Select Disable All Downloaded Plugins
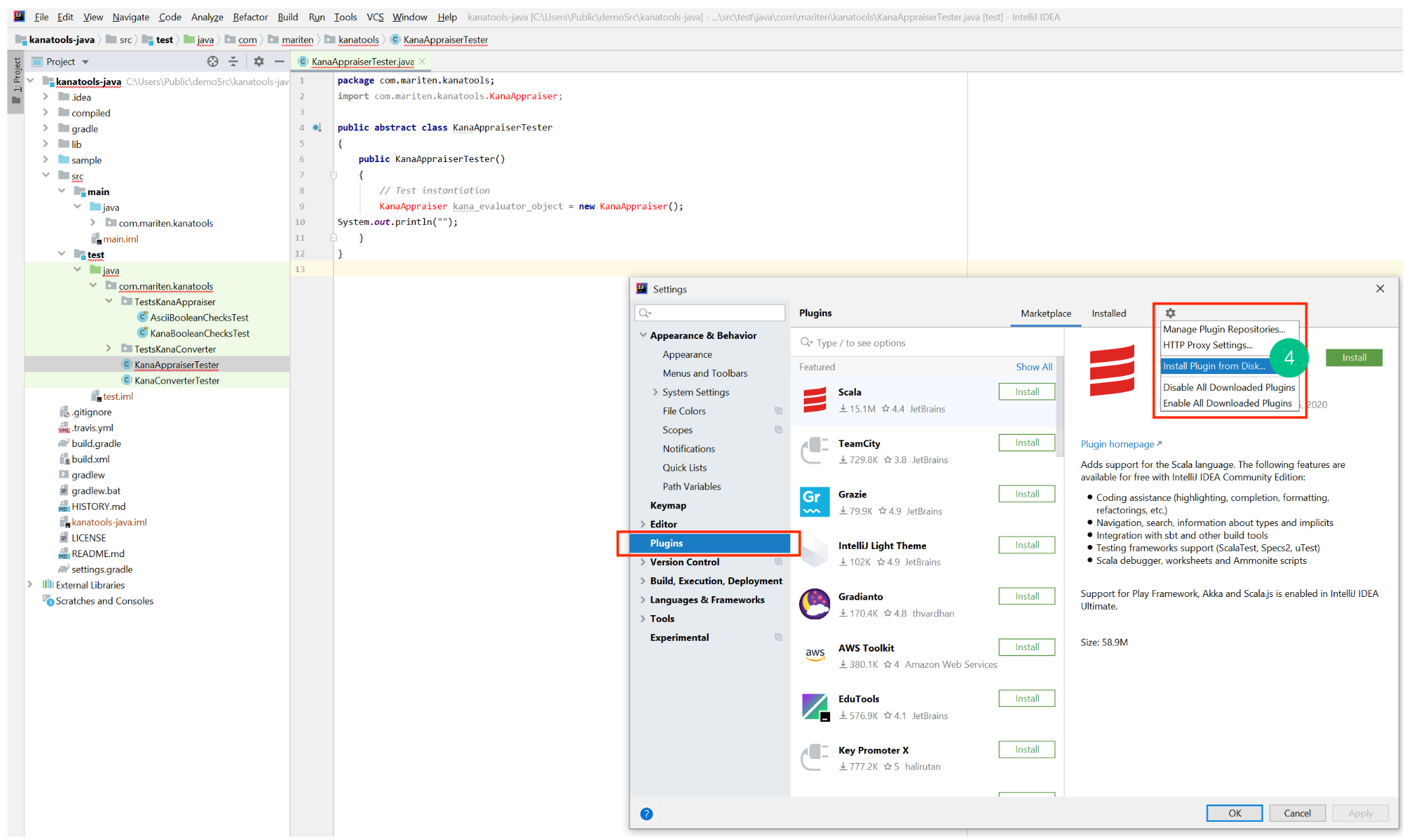This screenshot has width=1409, height=840. coord(1229,388)
